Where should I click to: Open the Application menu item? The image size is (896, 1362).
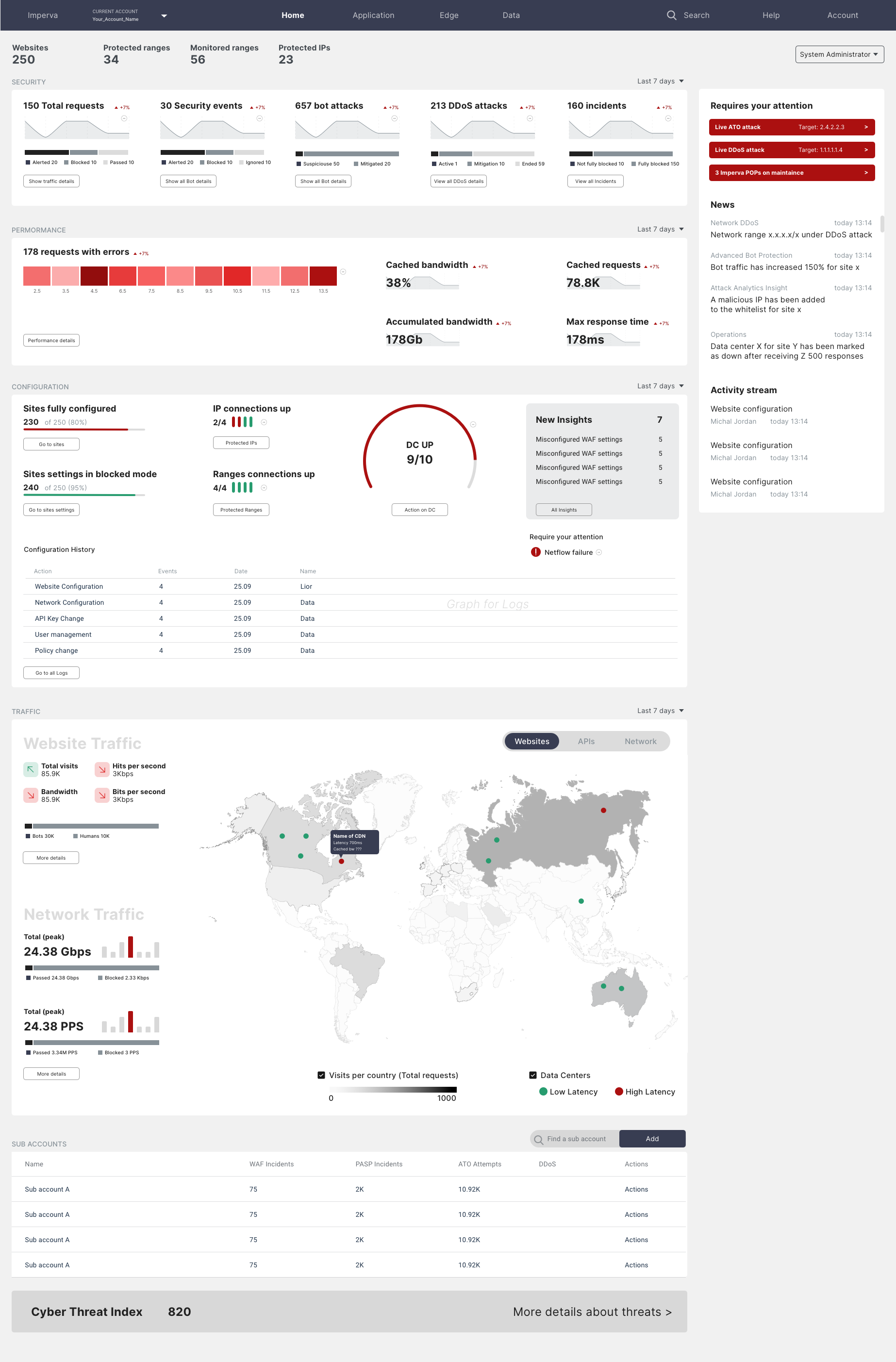(373, 16)
